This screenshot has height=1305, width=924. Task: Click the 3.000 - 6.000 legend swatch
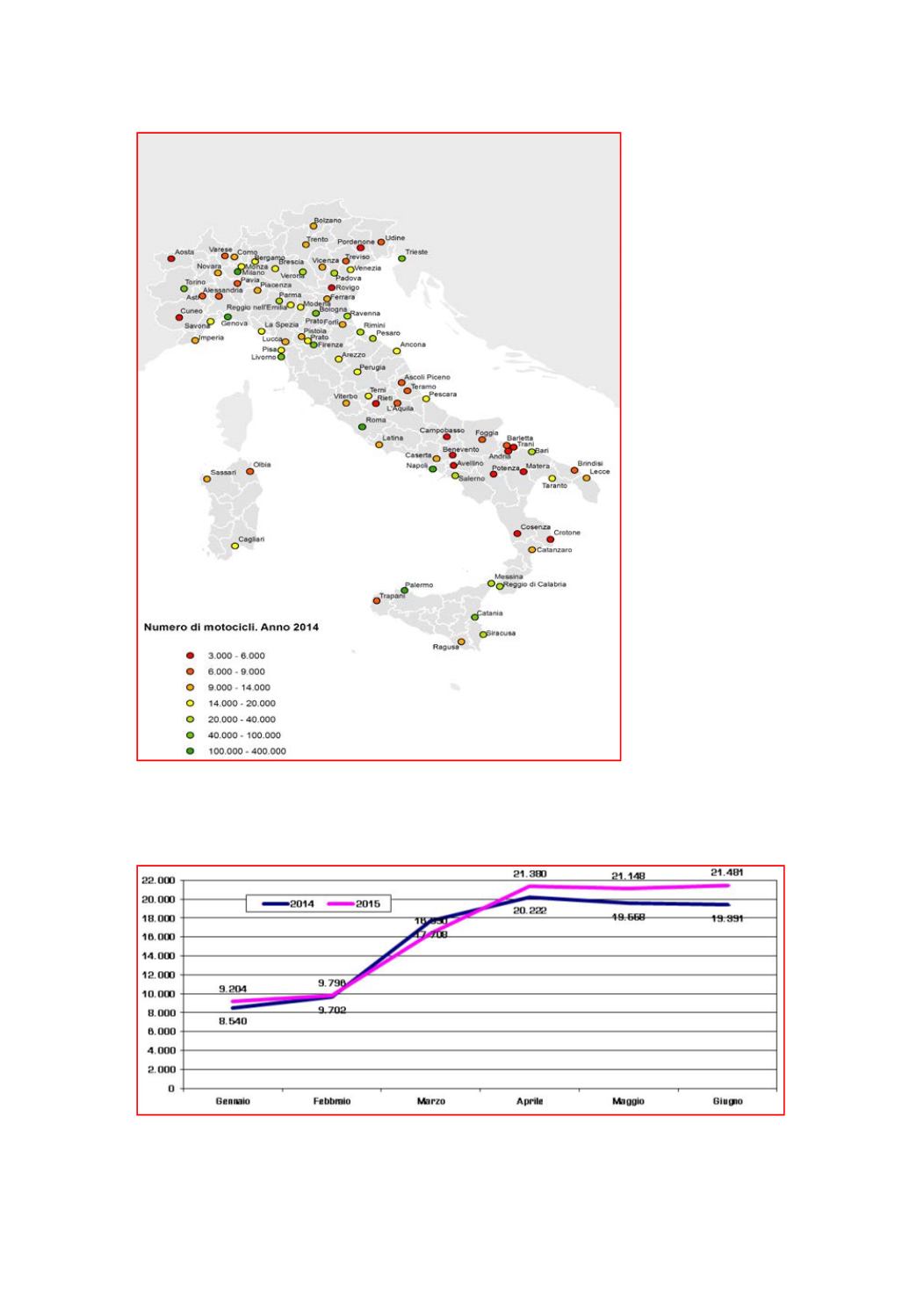(x=190, y=656)
